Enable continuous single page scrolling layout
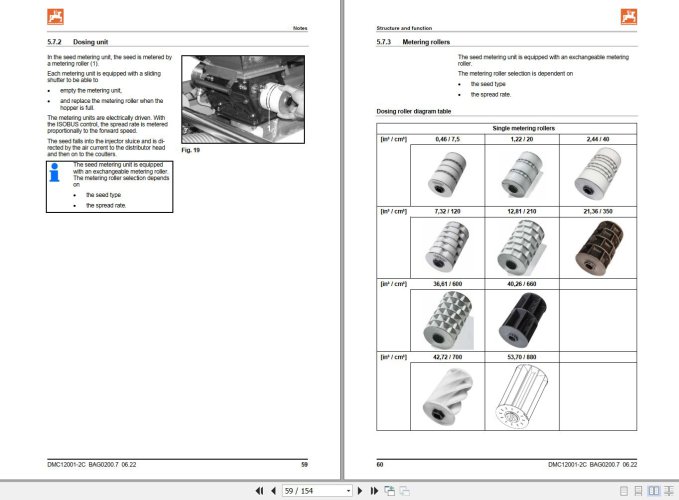The image size is (679, 500). tap(638, 491)
